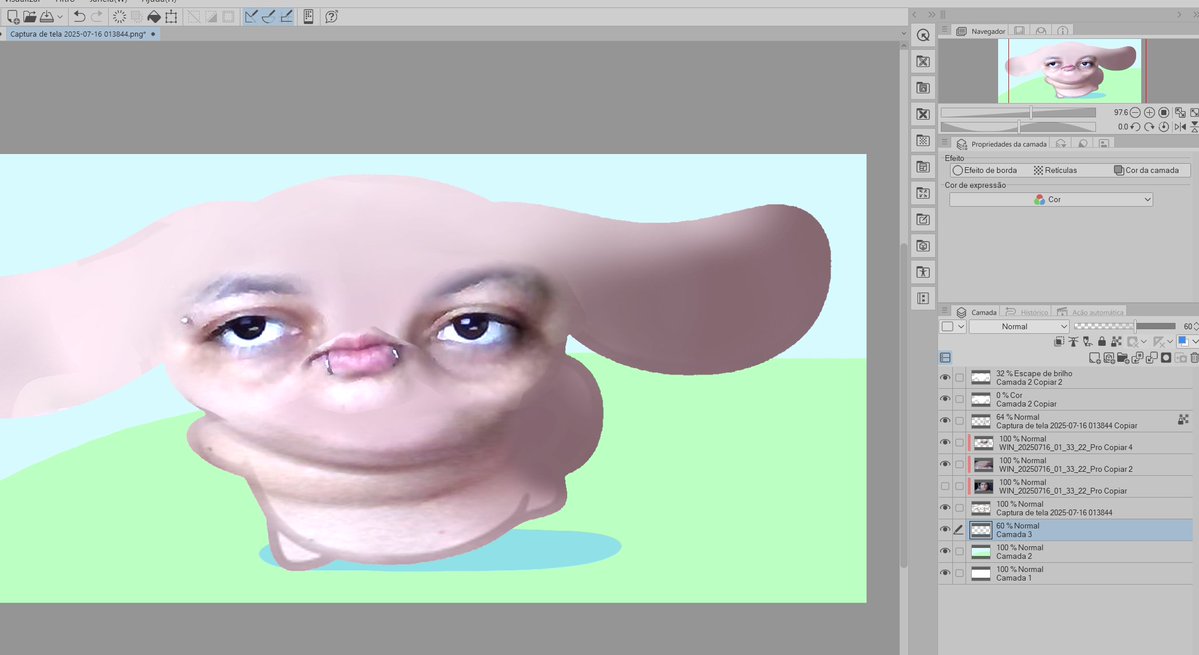Zoom out with navigator minus icon
This screenshot has width=1199, height=655.
[1136, 112]
